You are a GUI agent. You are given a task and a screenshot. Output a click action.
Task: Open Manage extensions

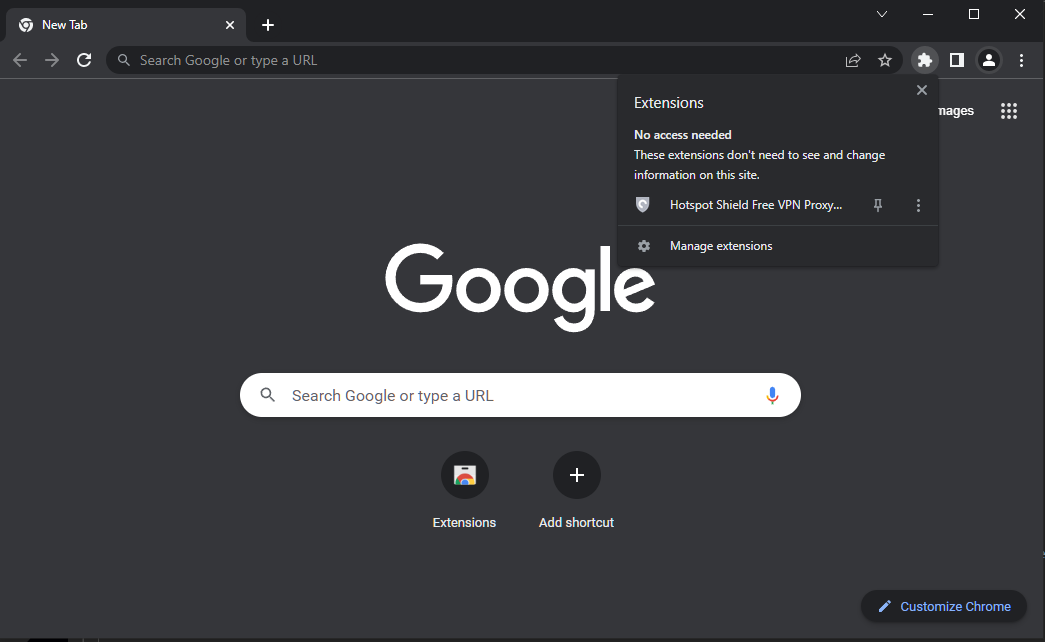(778, 246)
